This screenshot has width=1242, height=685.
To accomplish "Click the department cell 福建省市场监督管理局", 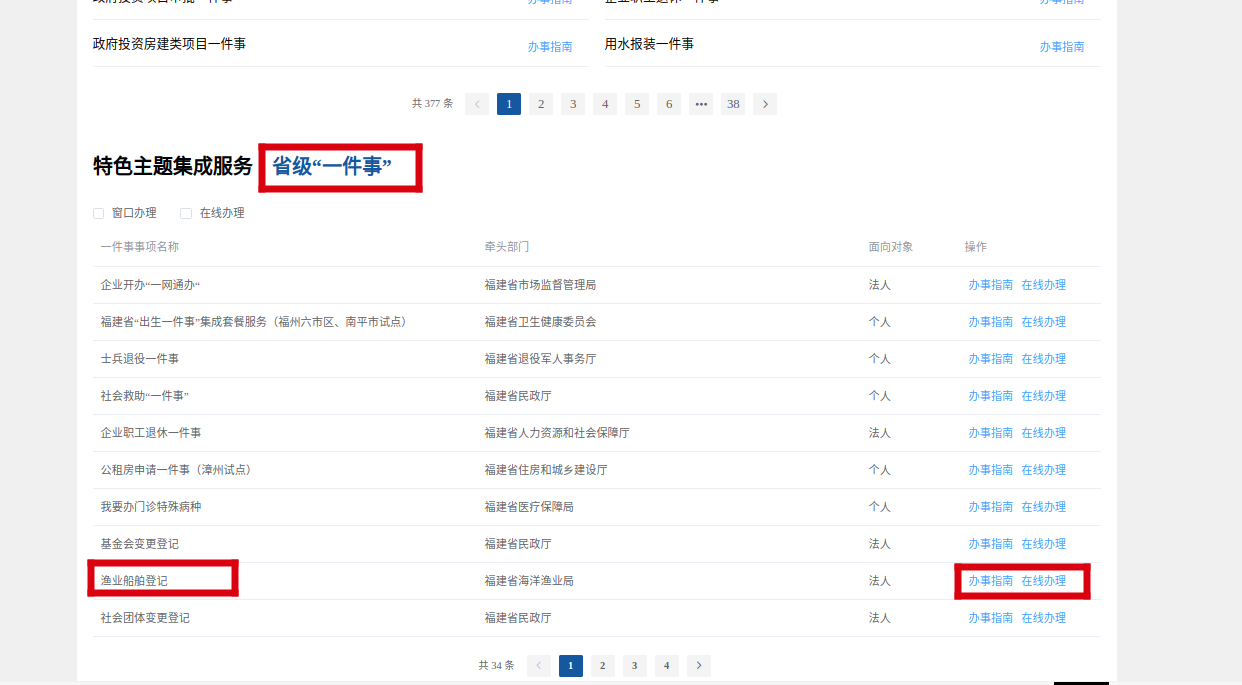I will point(540,285).
